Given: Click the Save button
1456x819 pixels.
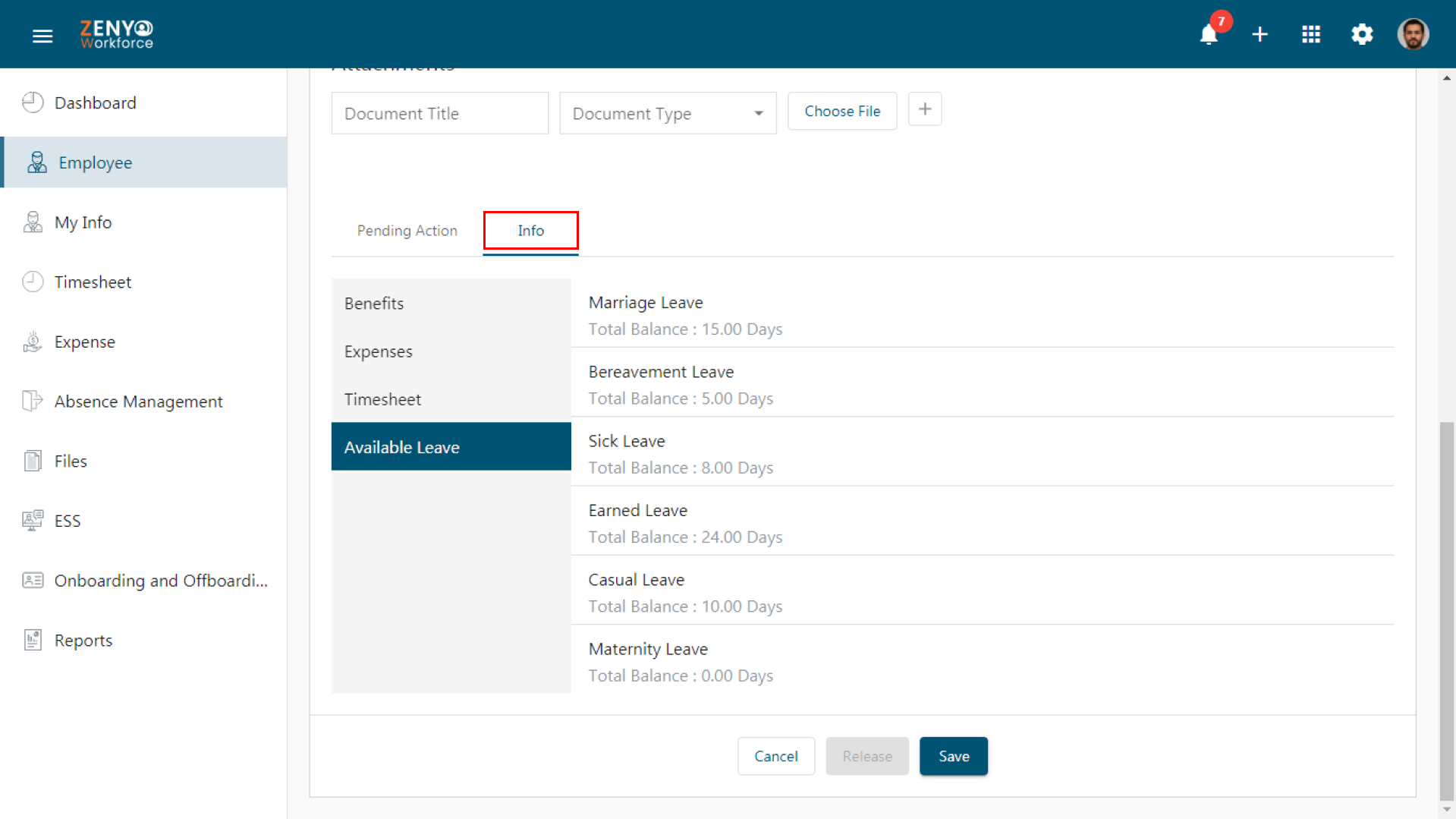Looking at the screenshot, I should [x=954, y=756].
